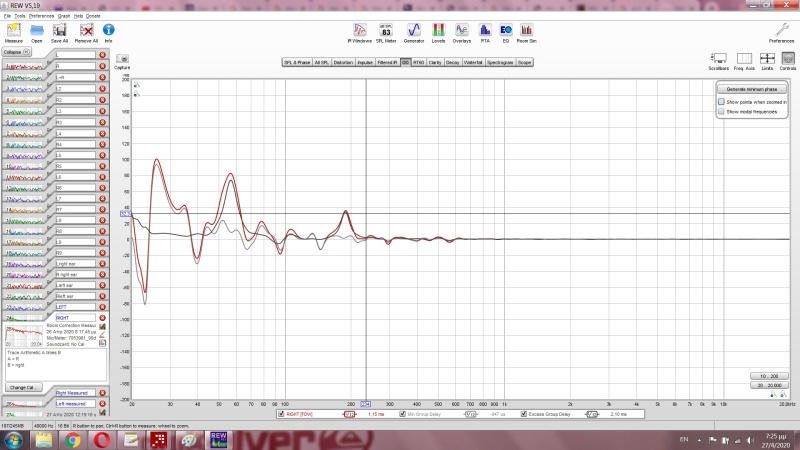Collapse the measurements list panel

pos(13,51)
